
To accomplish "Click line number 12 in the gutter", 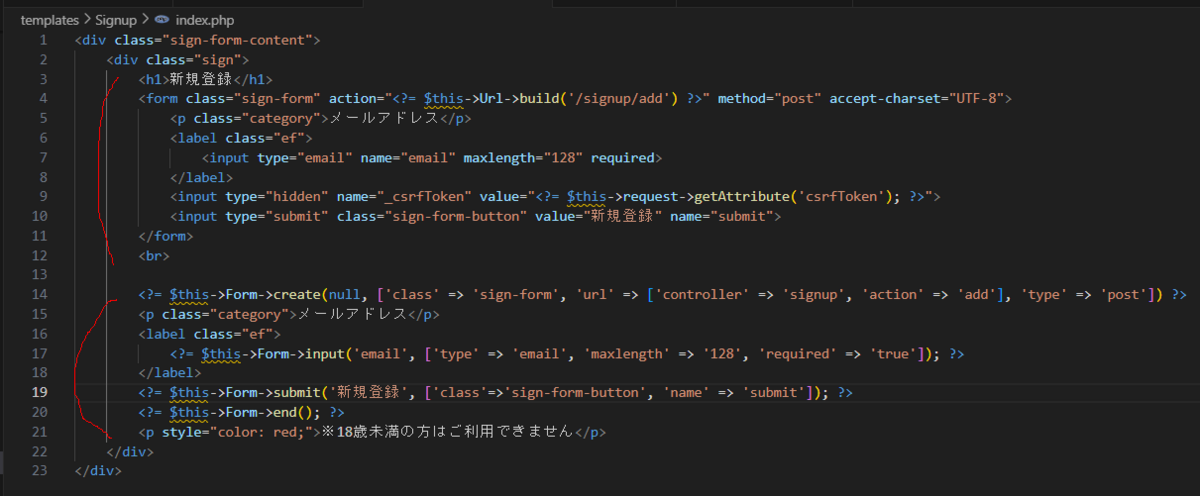I will tap(40, 255).
